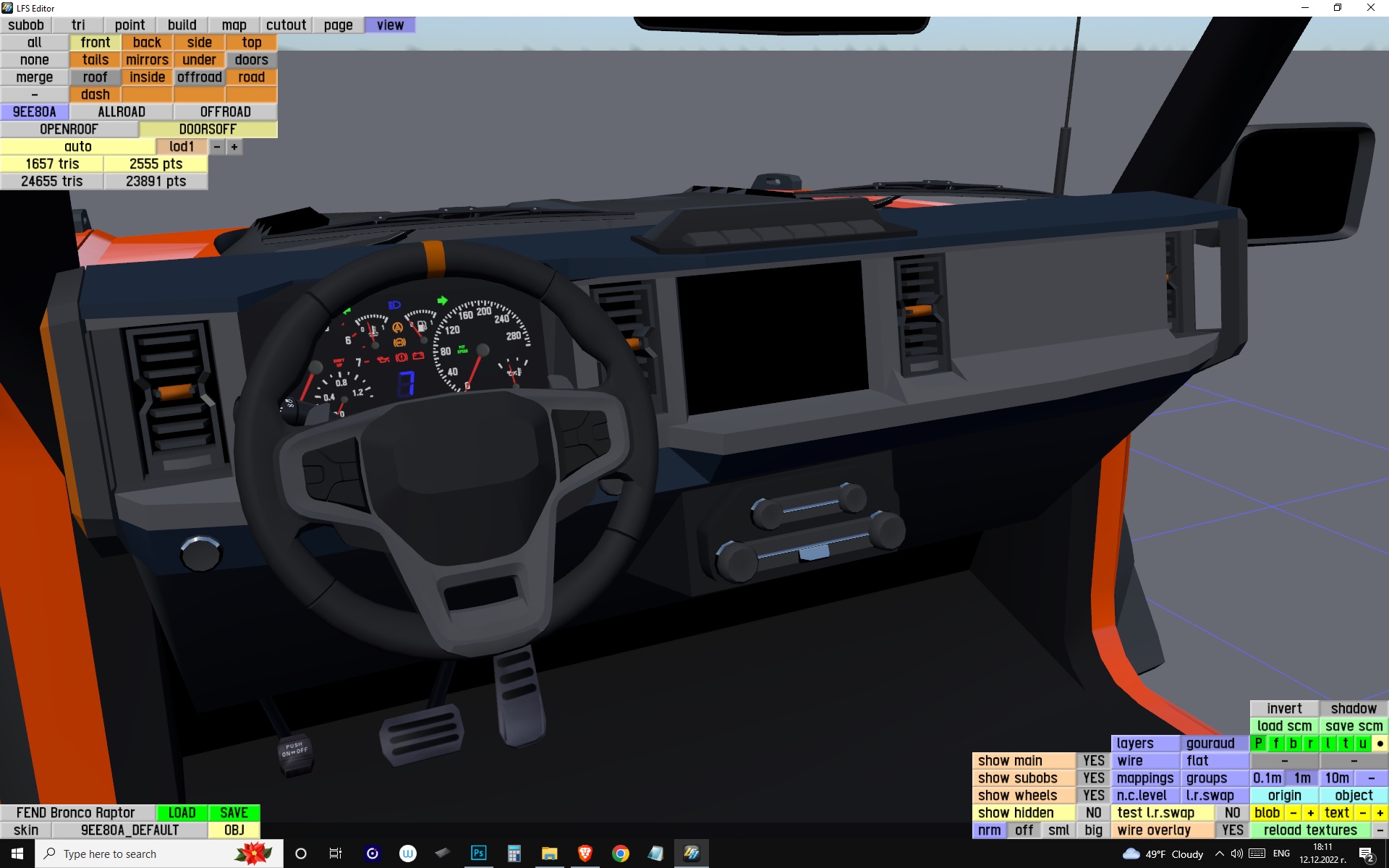
Task: Click reload textures button
Action: point(1309,830)
